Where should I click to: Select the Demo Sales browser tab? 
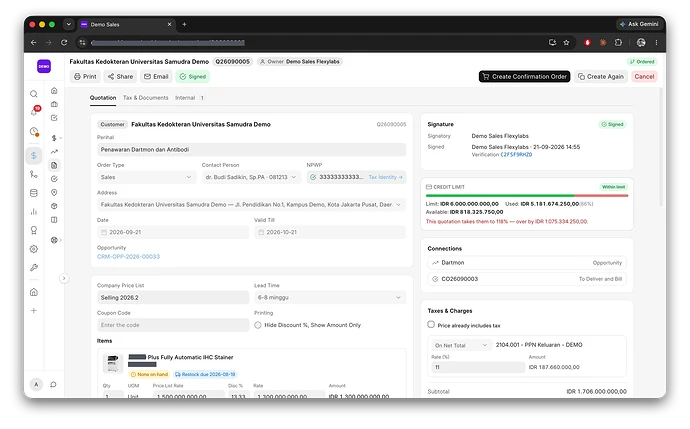click(x=126, y=25)
